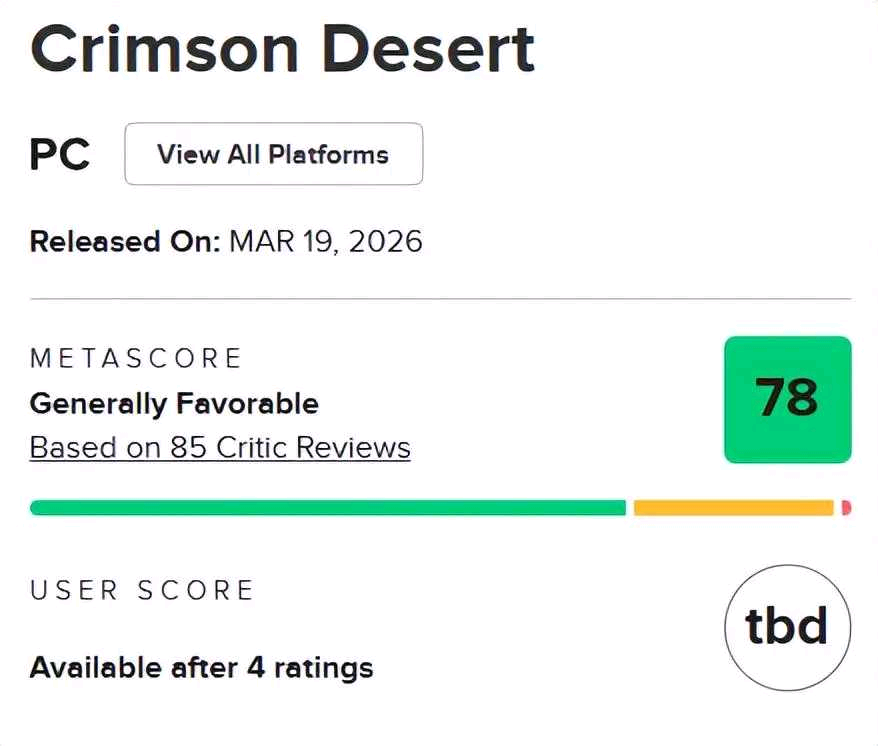The width and height of the screenshot is (878, 746).
Task: Select the PC platform label
Action: [x=60, y=155]
